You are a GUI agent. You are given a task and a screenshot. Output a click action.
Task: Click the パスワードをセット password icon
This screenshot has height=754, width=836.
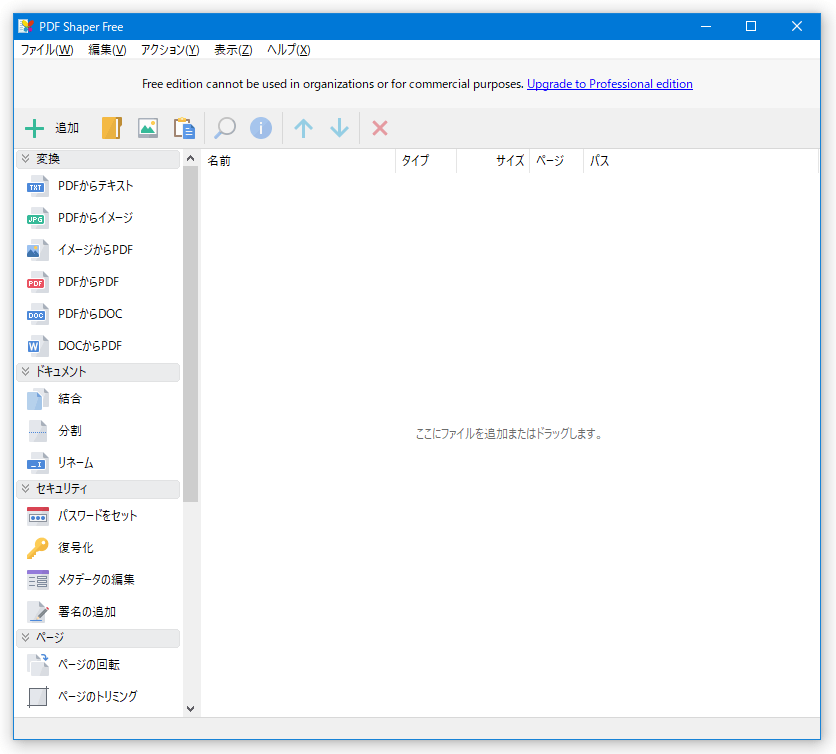coord(37,516)
